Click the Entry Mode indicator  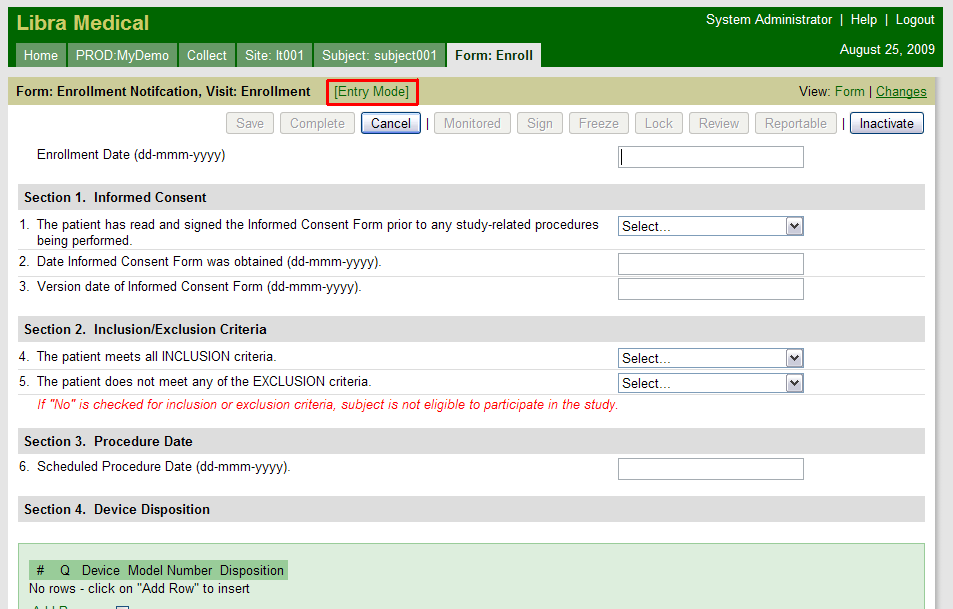[x=371, y=92]
